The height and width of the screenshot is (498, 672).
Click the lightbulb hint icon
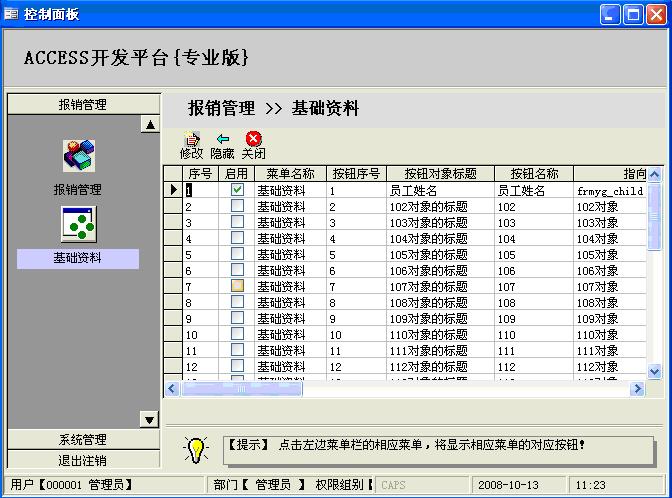(196, 450)
